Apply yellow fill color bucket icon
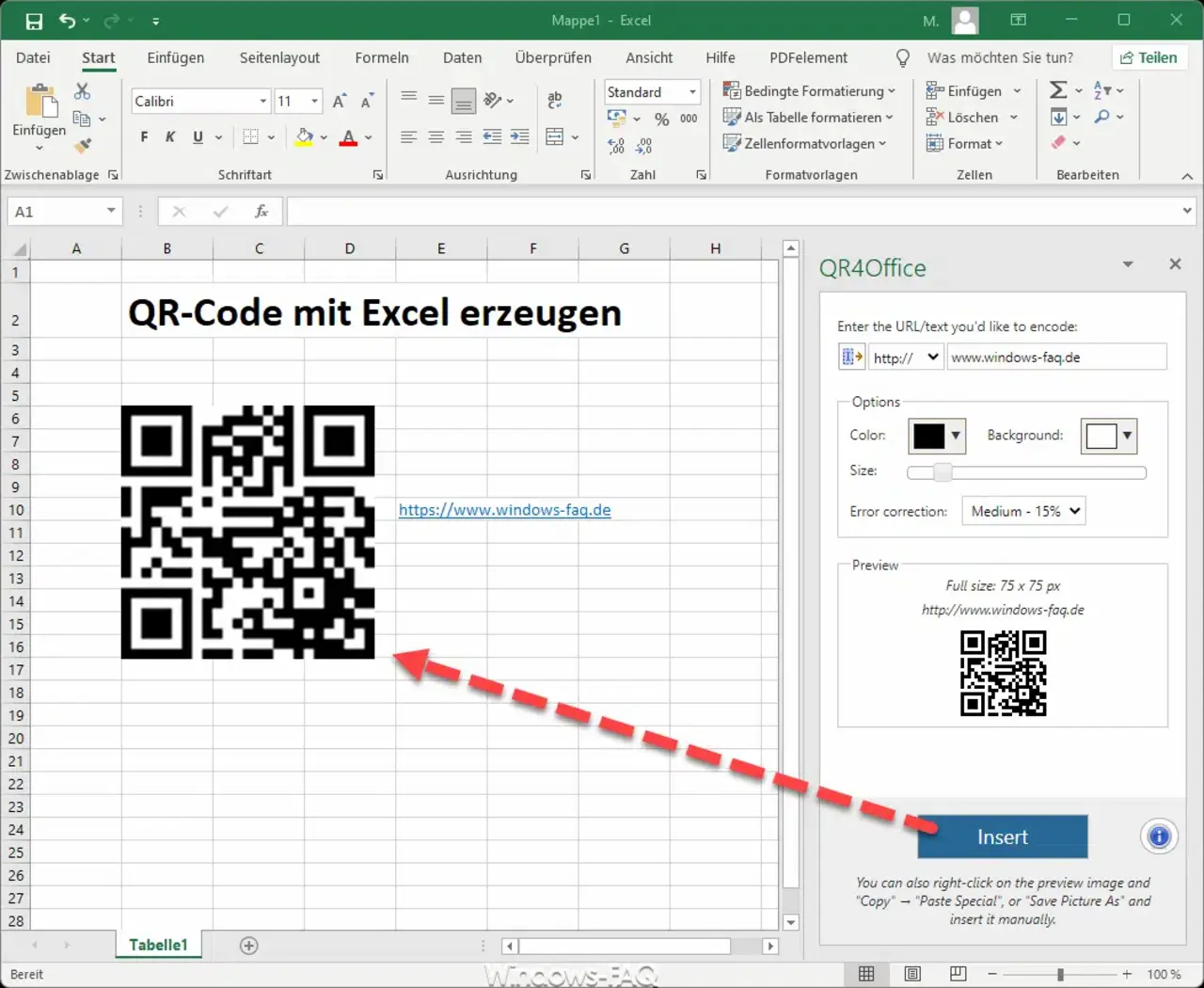 pos(304,137)
